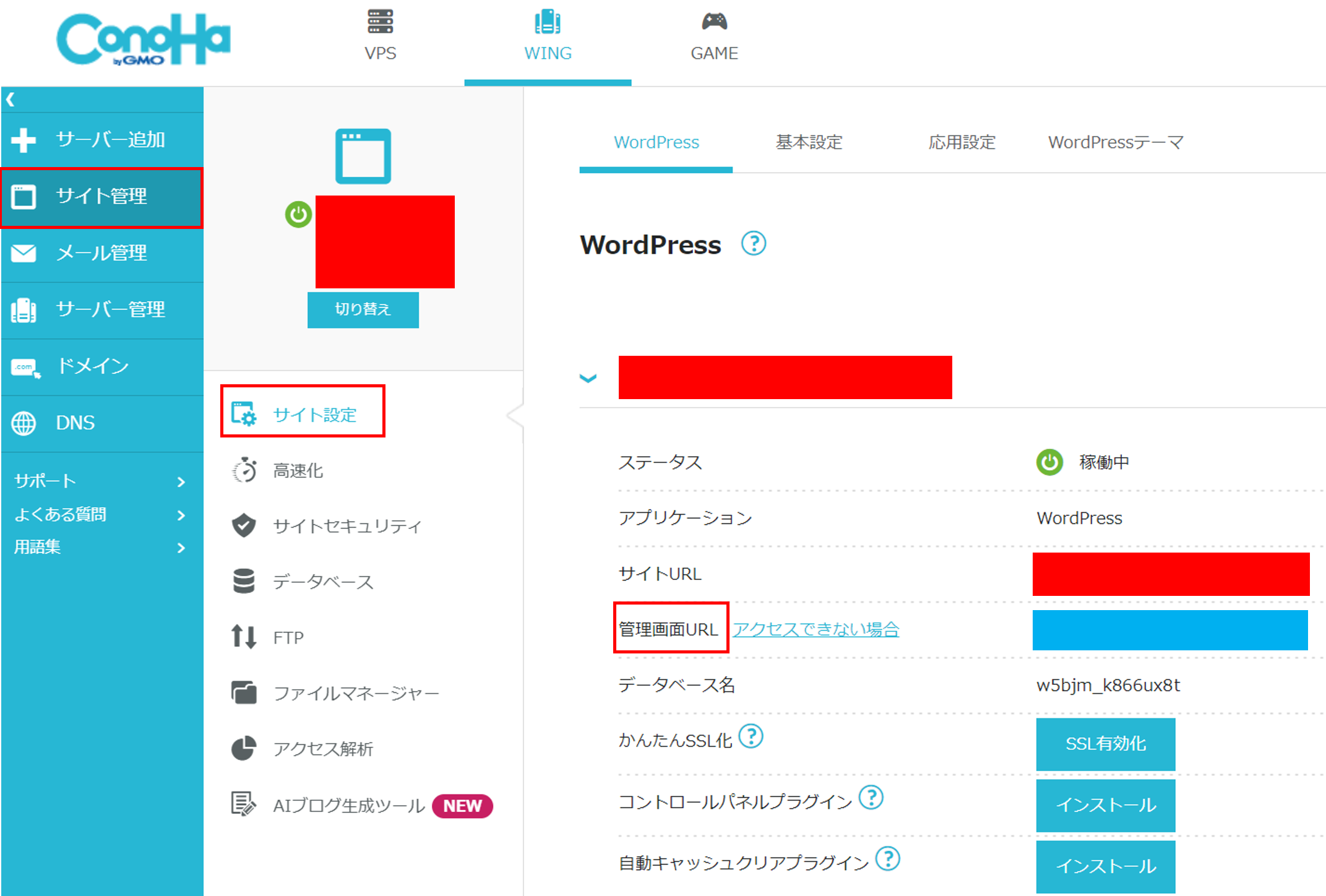Viewport: 1326px width, 896px height.
Task: Switch to the 基本設定 tab
Action: (809, 142)
